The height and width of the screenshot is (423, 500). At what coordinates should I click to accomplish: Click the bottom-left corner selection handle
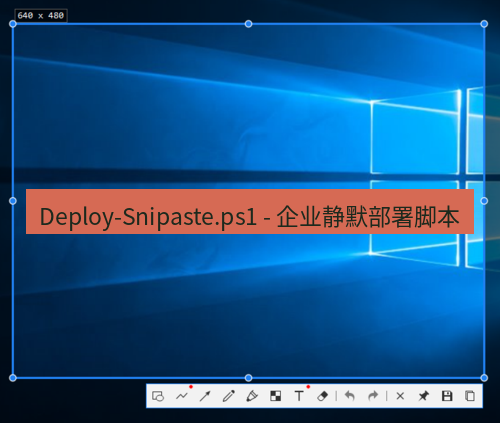13,378
